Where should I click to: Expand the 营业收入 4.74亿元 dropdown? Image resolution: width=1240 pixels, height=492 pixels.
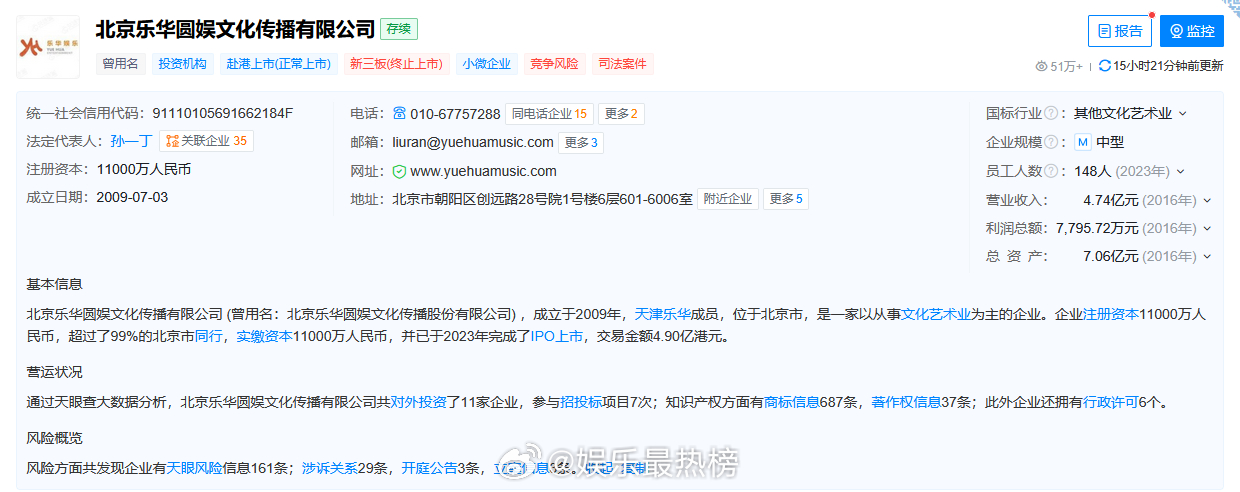1207,200
